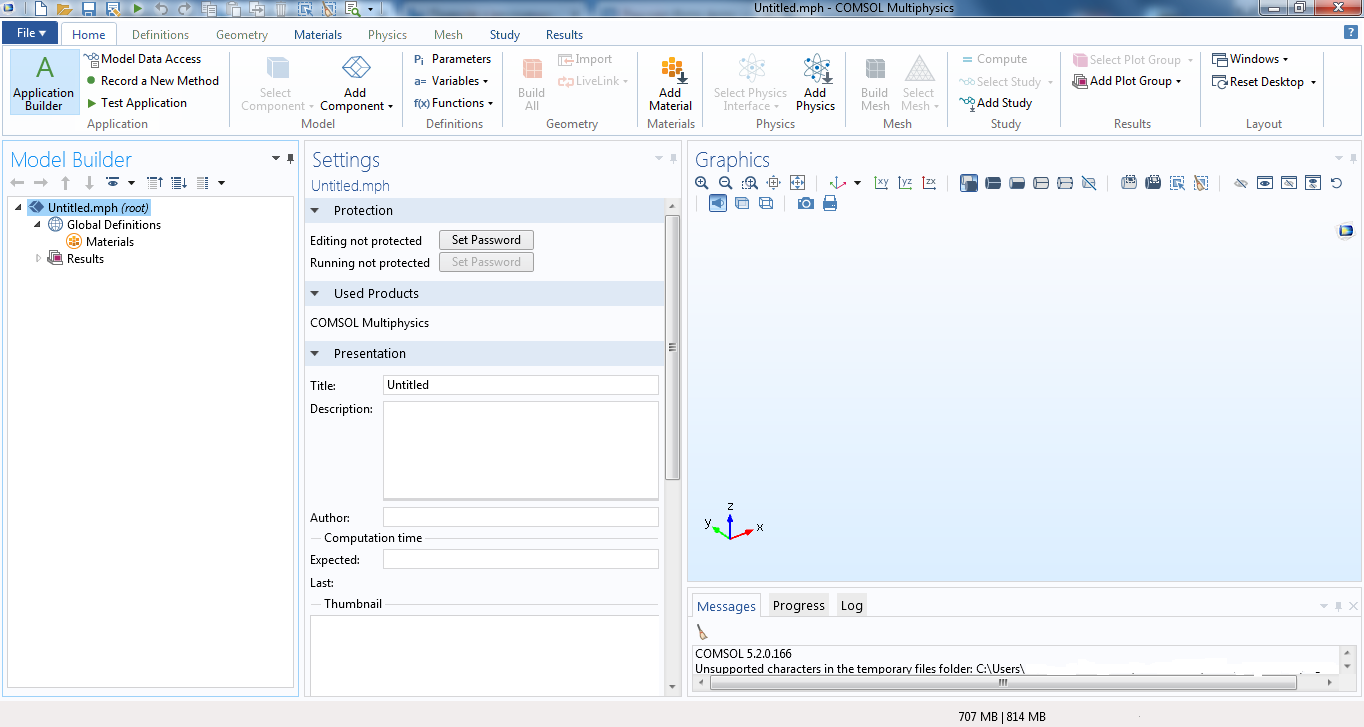Zoom out of the Graphics view
The image size is (1364, 727).
click(x=726, y=183)
